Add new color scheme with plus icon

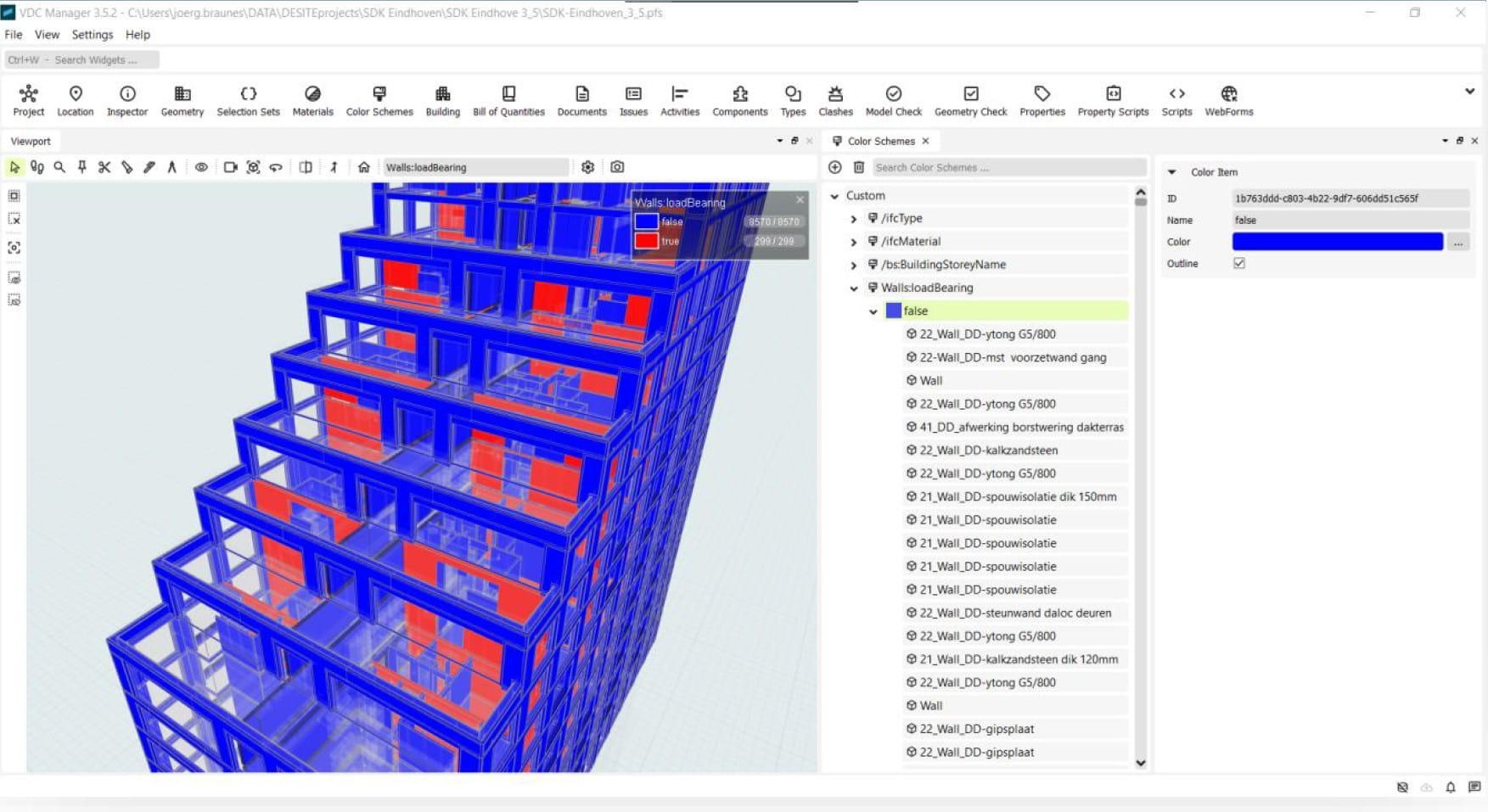(834, 167)
